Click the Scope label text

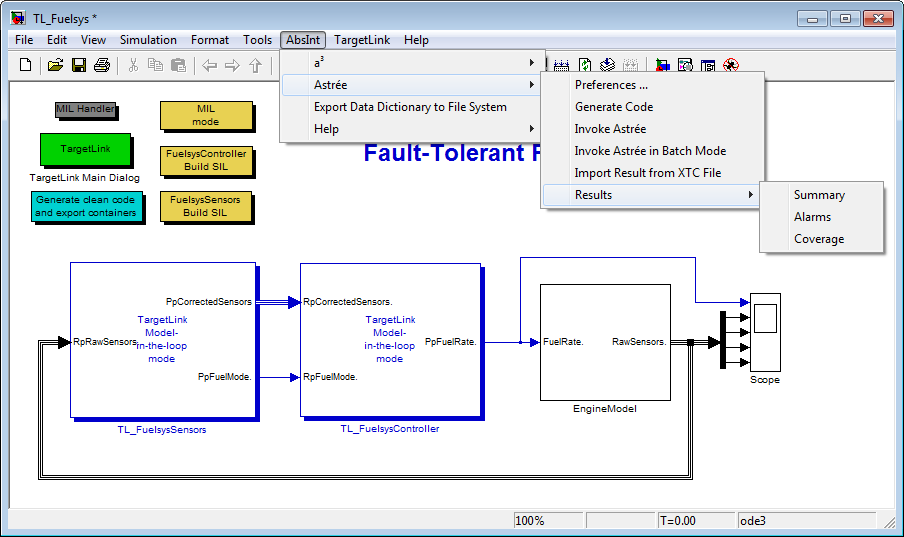coord(765,380)
